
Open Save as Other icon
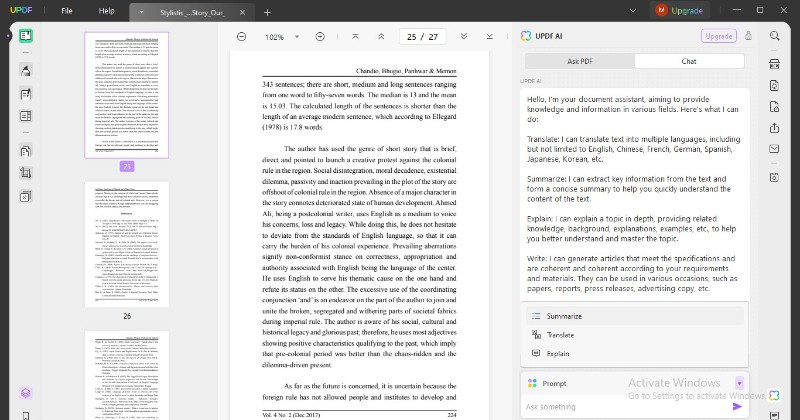click(774, 177)
